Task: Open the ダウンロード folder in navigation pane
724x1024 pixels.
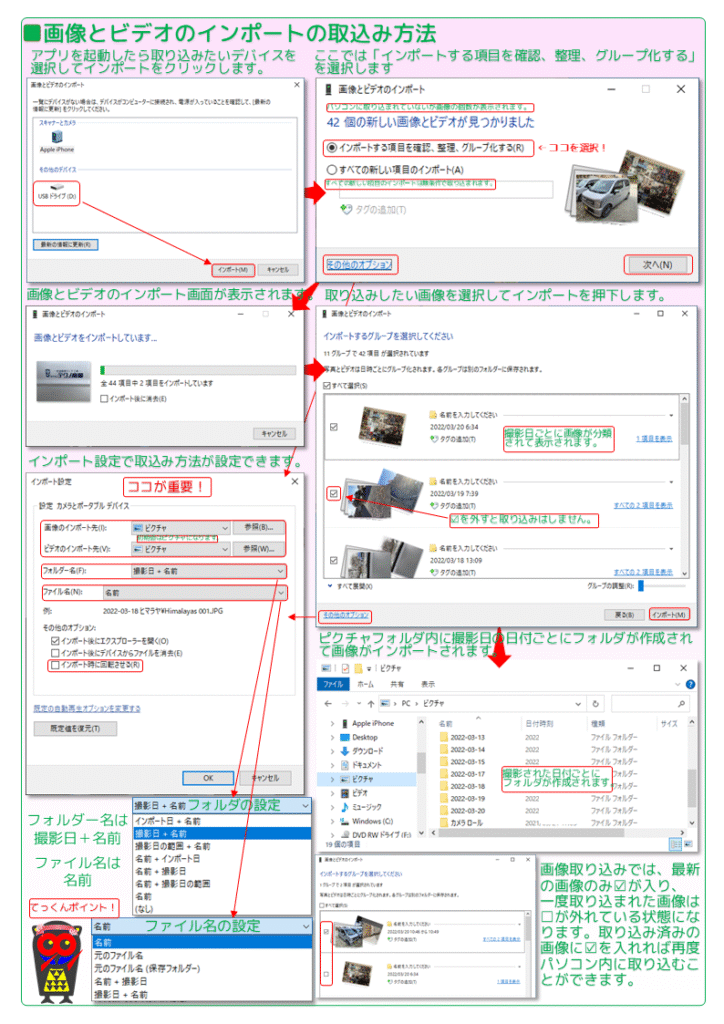Action: point(367,750)
